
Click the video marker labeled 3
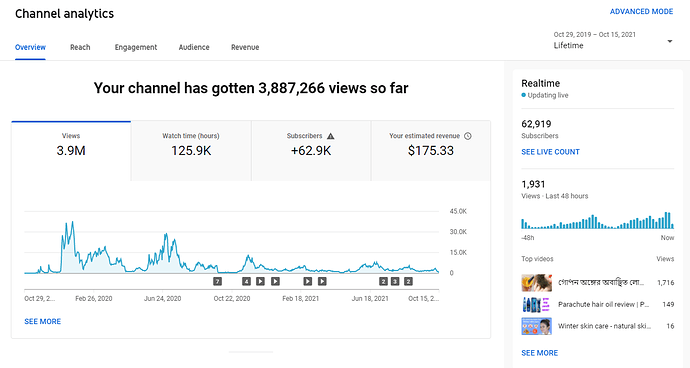click(395, 281)
